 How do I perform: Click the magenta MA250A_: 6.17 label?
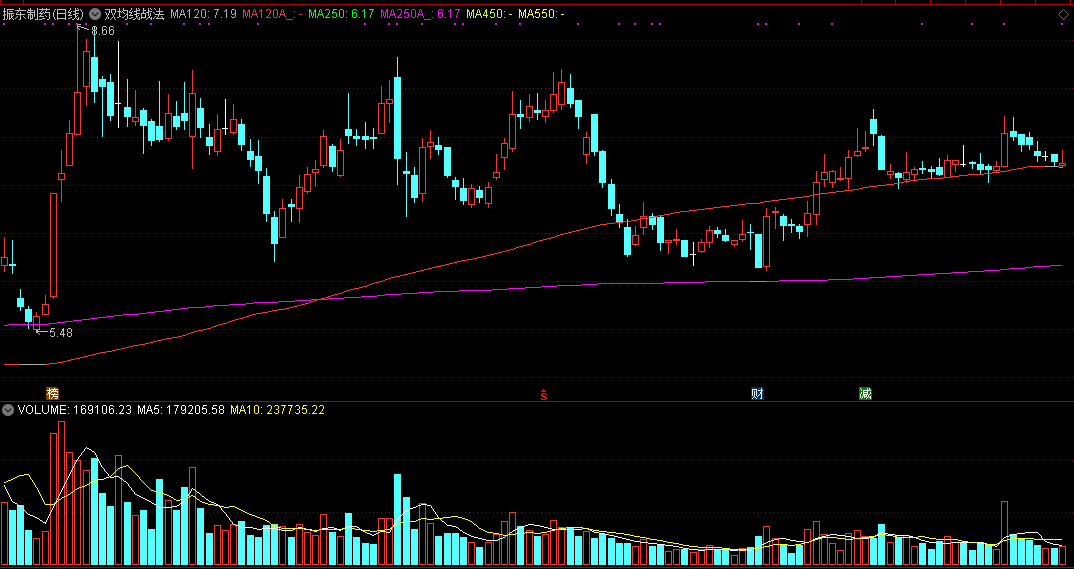420,14
